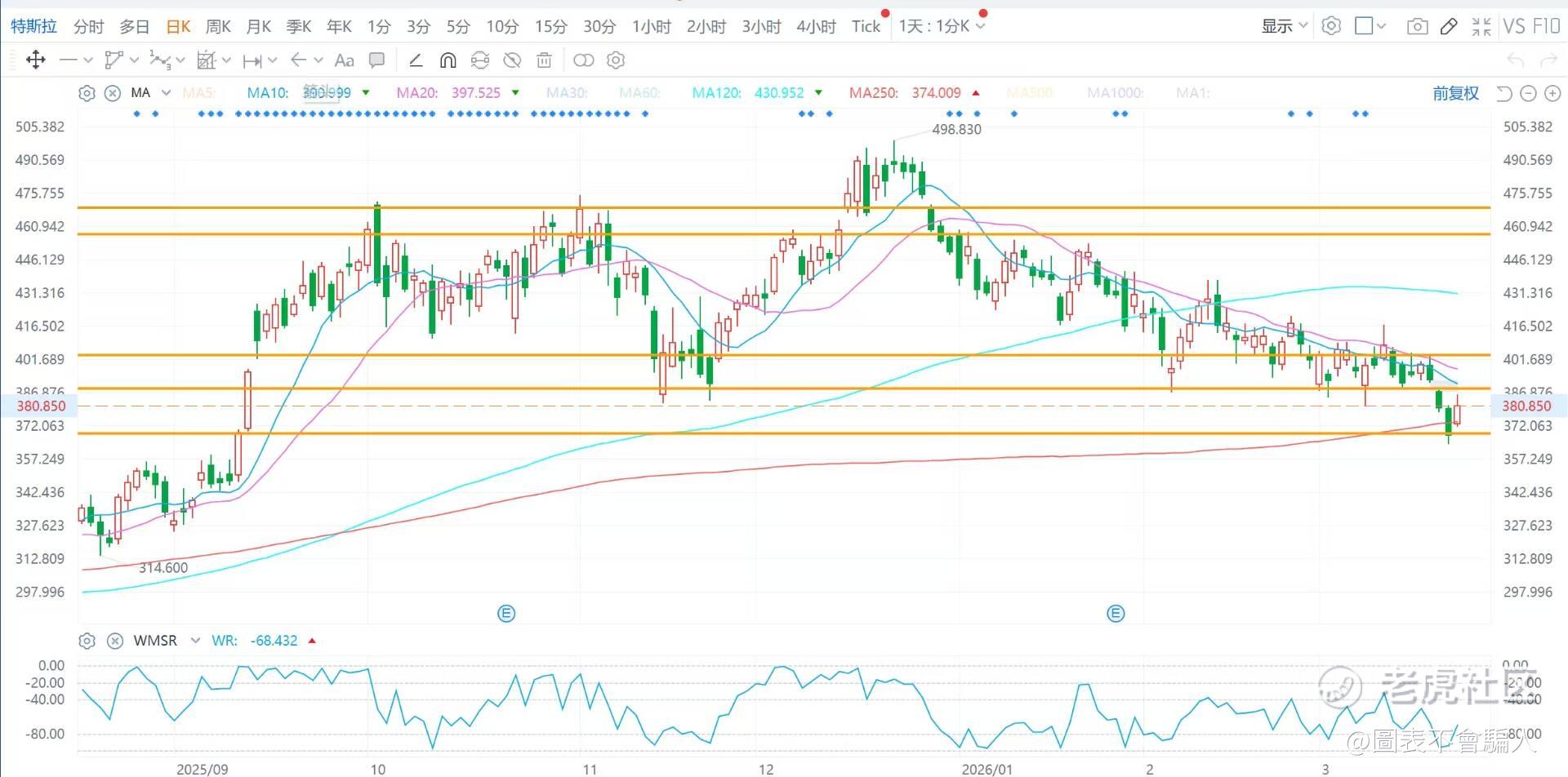Click the pencil draw icon

pyautogui.click(x=1449, y=26)
